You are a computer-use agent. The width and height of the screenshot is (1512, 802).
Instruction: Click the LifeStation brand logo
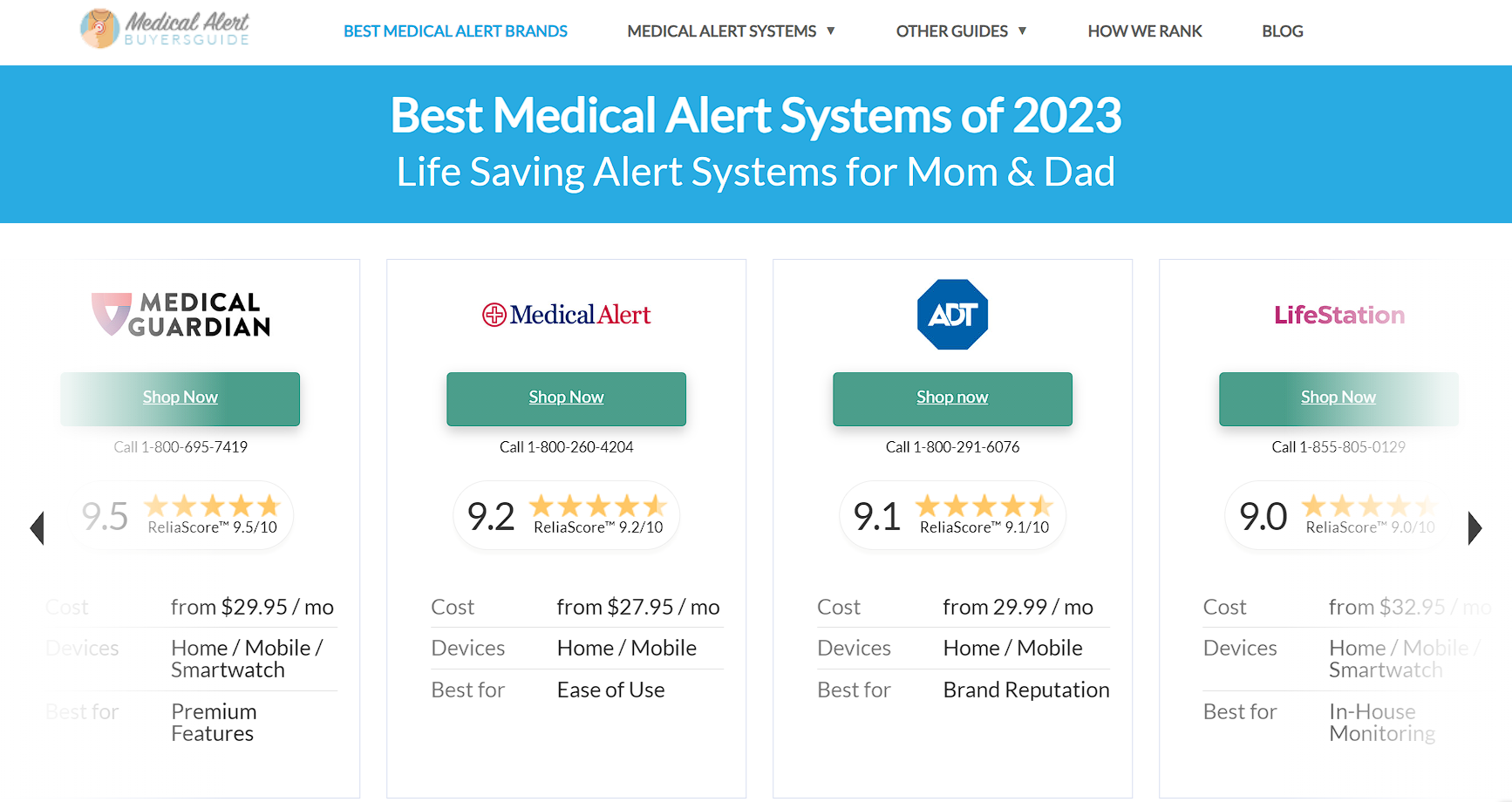1339,315
